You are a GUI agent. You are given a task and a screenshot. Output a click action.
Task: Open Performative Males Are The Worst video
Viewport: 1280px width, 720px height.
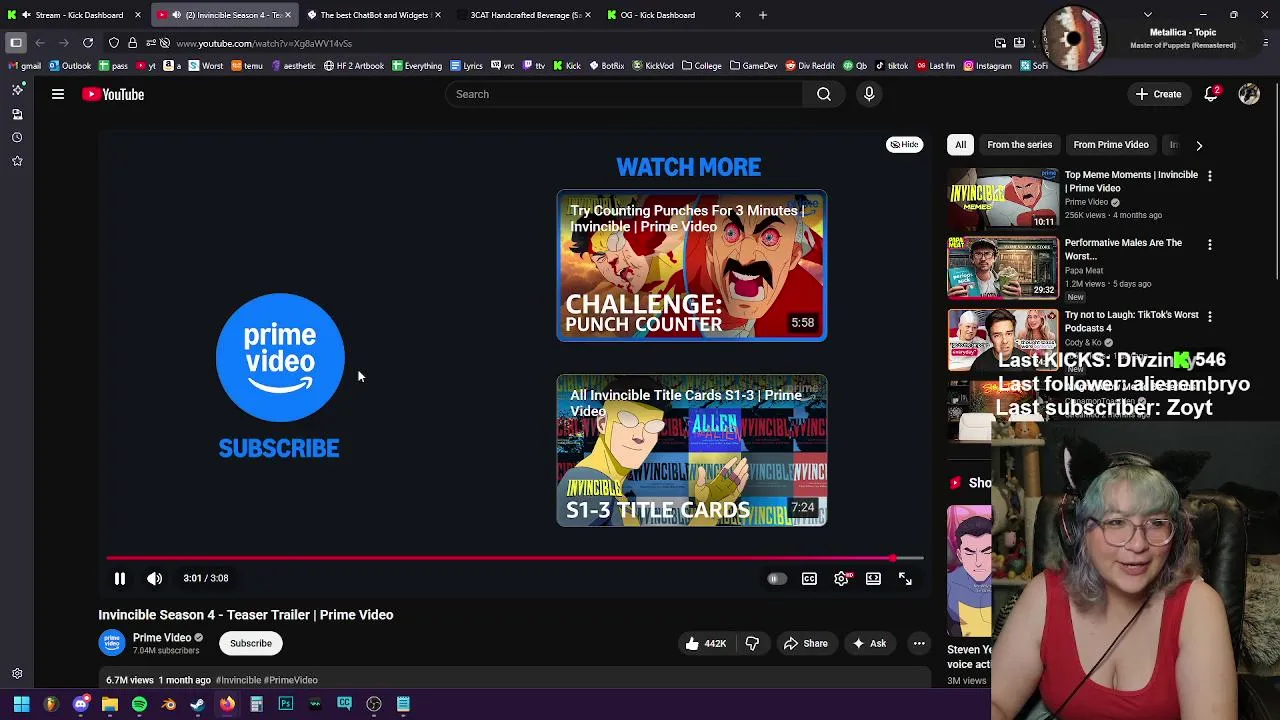(1003, 268)
